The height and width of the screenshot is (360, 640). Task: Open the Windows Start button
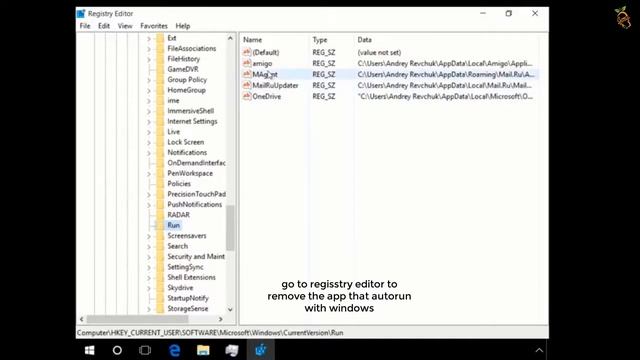[x=89, y=350]
